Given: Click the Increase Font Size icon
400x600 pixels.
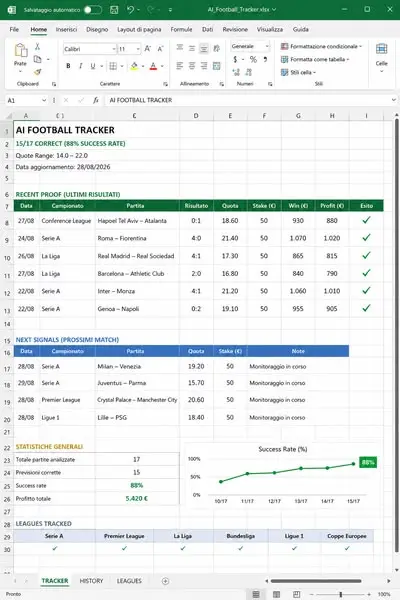Looking at the screenshot, I should pyautogui.click(x=148, y=49).
